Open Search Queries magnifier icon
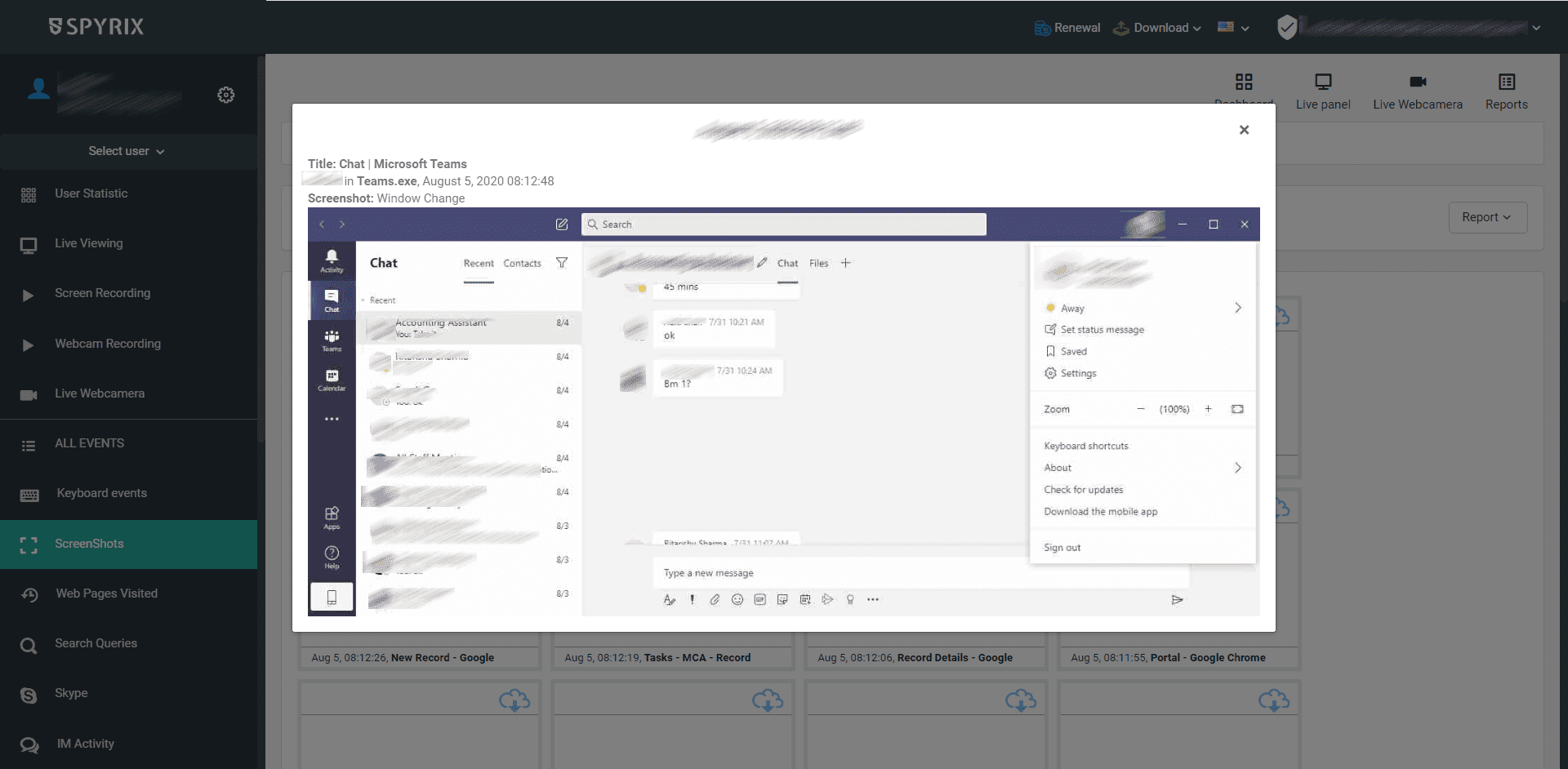Viewport: 1568px width, 769px height. click(x=29, y=645)
